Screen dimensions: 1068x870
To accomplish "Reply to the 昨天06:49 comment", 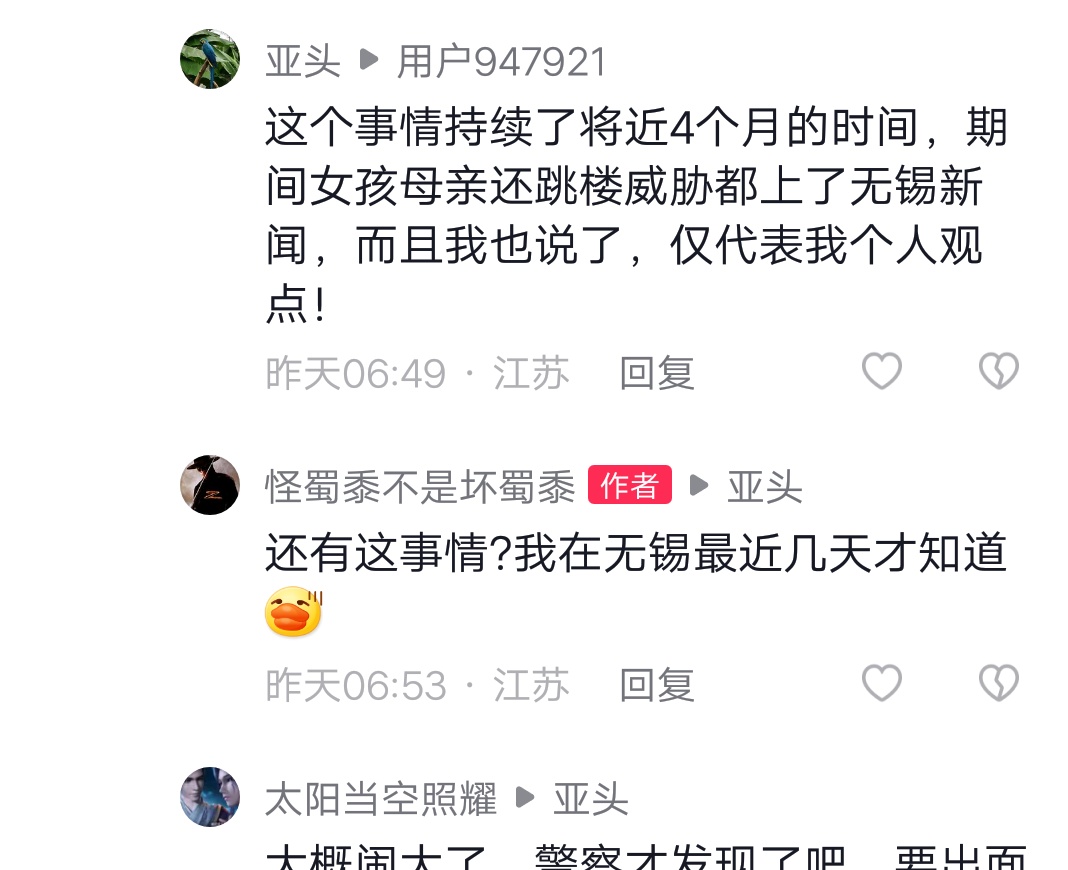I will 657,373.
